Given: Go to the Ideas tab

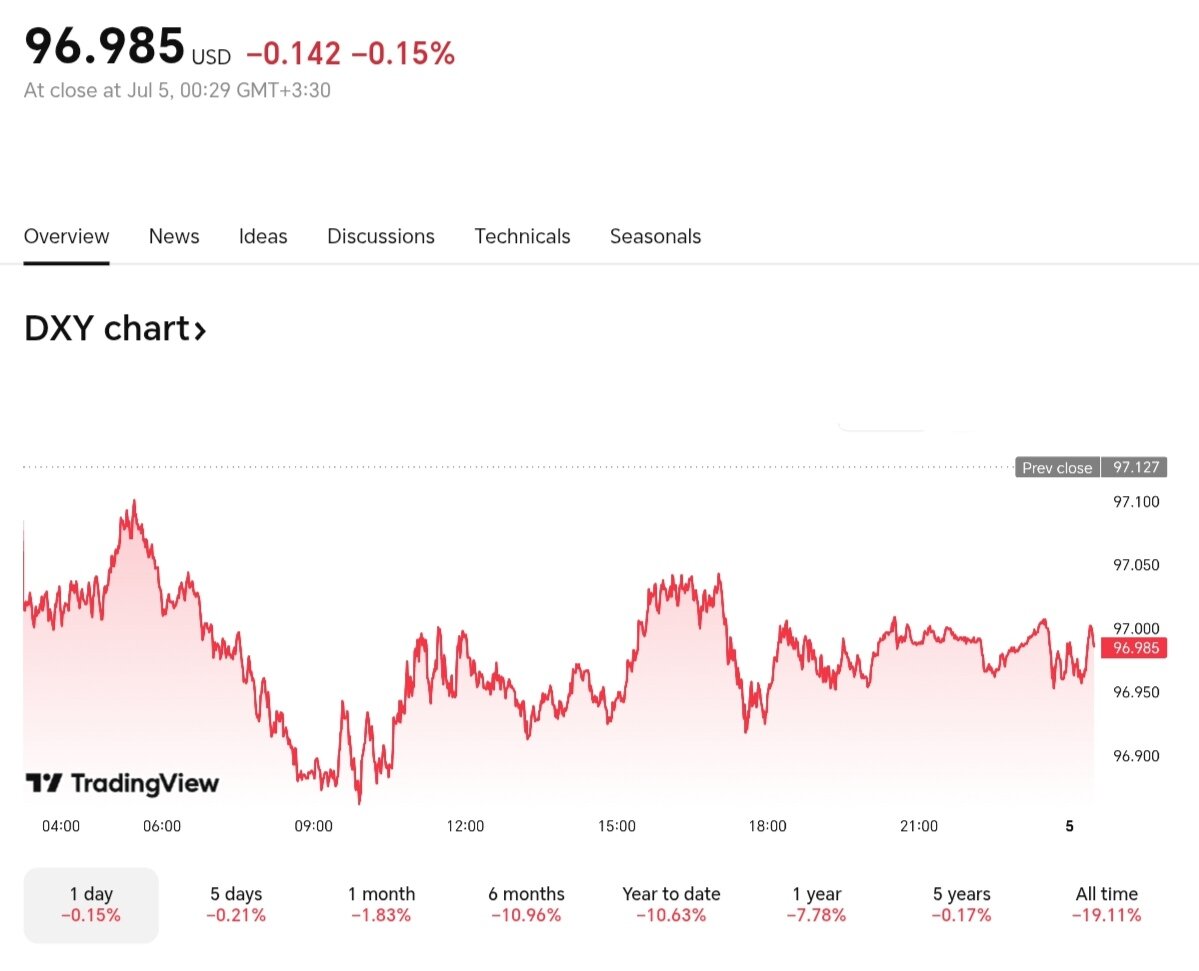Looking at the screenshot, I should click(263, 237).
